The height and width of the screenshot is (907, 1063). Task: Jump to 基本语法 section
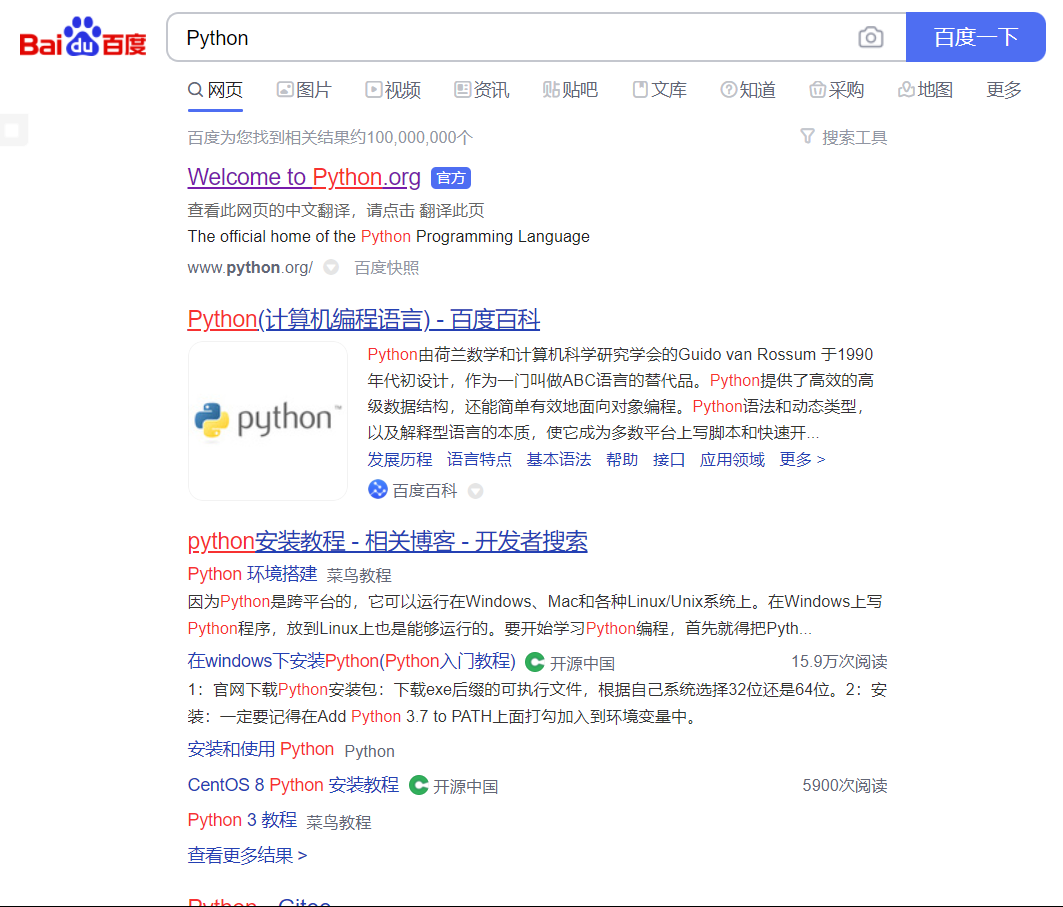coord(559,460)
